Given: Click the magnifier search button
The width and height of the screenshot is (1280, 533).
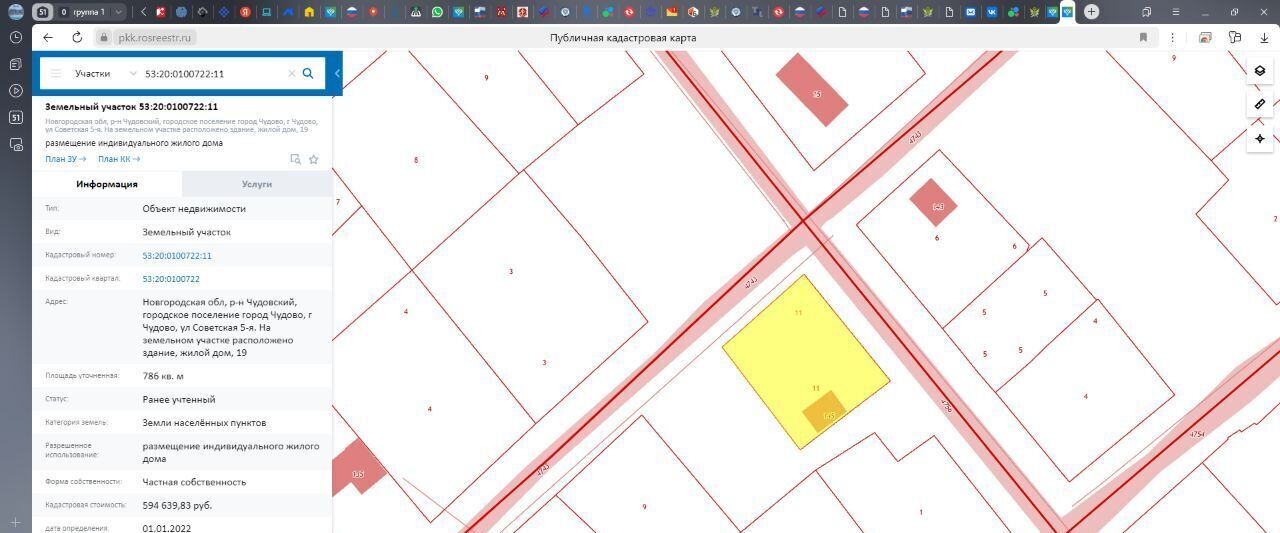Looking at the screenshot, I should click(x=308, y=73).
